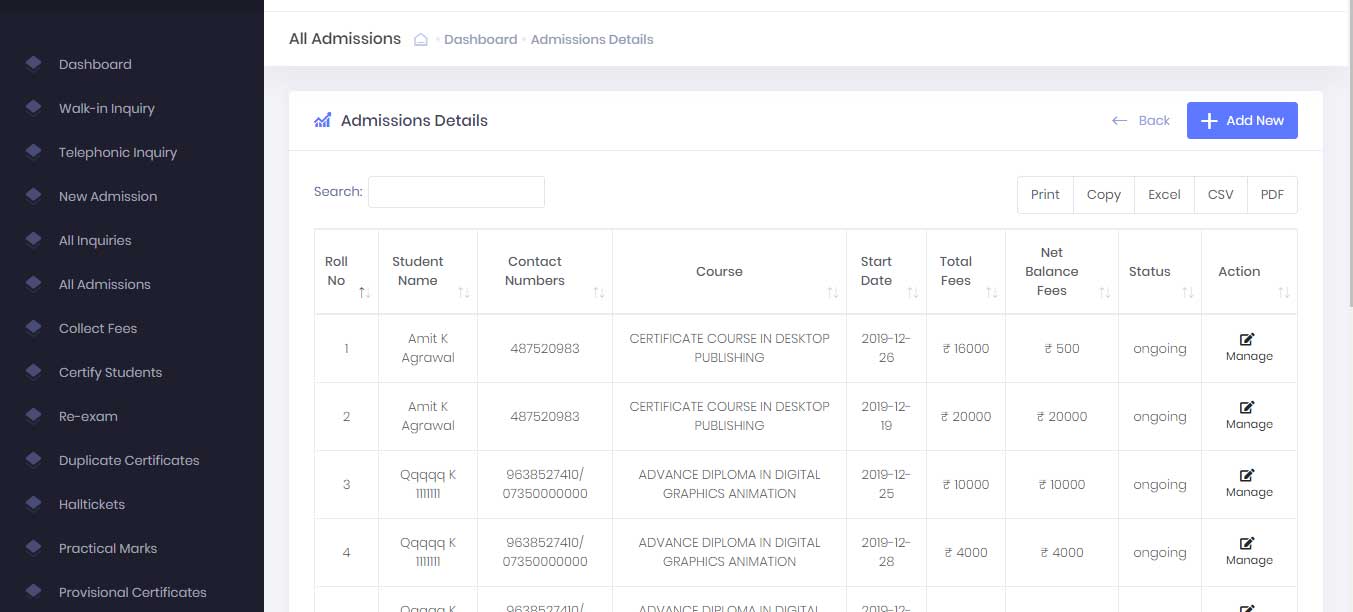Select Halltickets in the sidebar
Screen dimensions: 1353x612
[92, 504]
